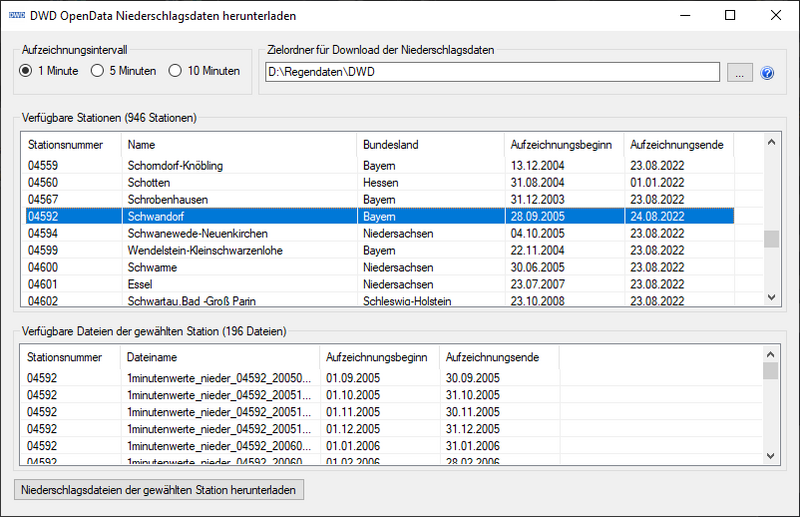This screenshot has height=517, width=800.
Task: Click the files list scrollbar thumb
Action: (770, 371)
